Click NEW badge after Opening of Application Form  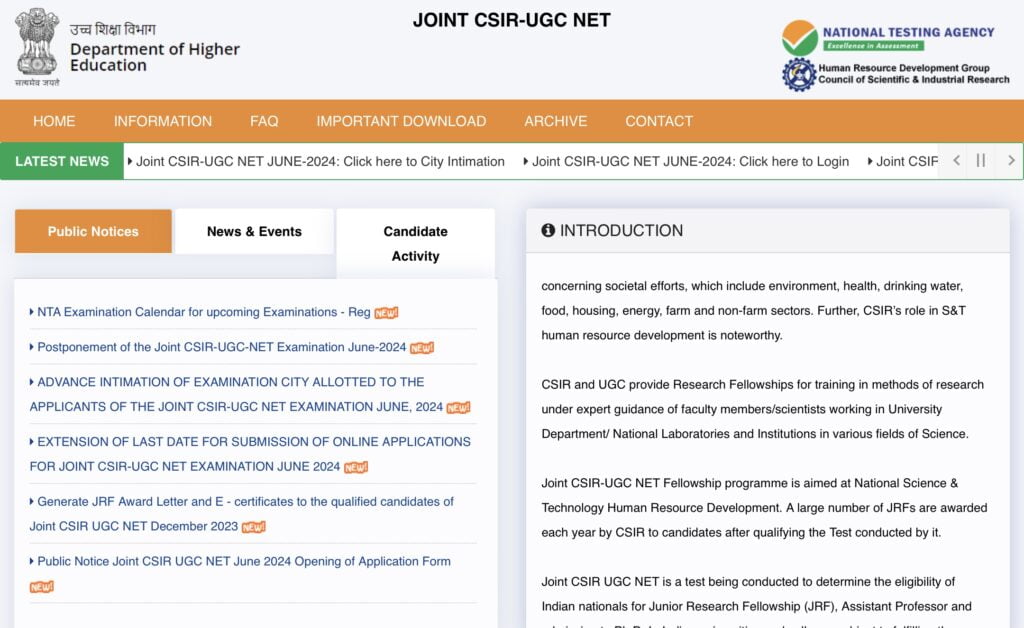tap(42, 587)
